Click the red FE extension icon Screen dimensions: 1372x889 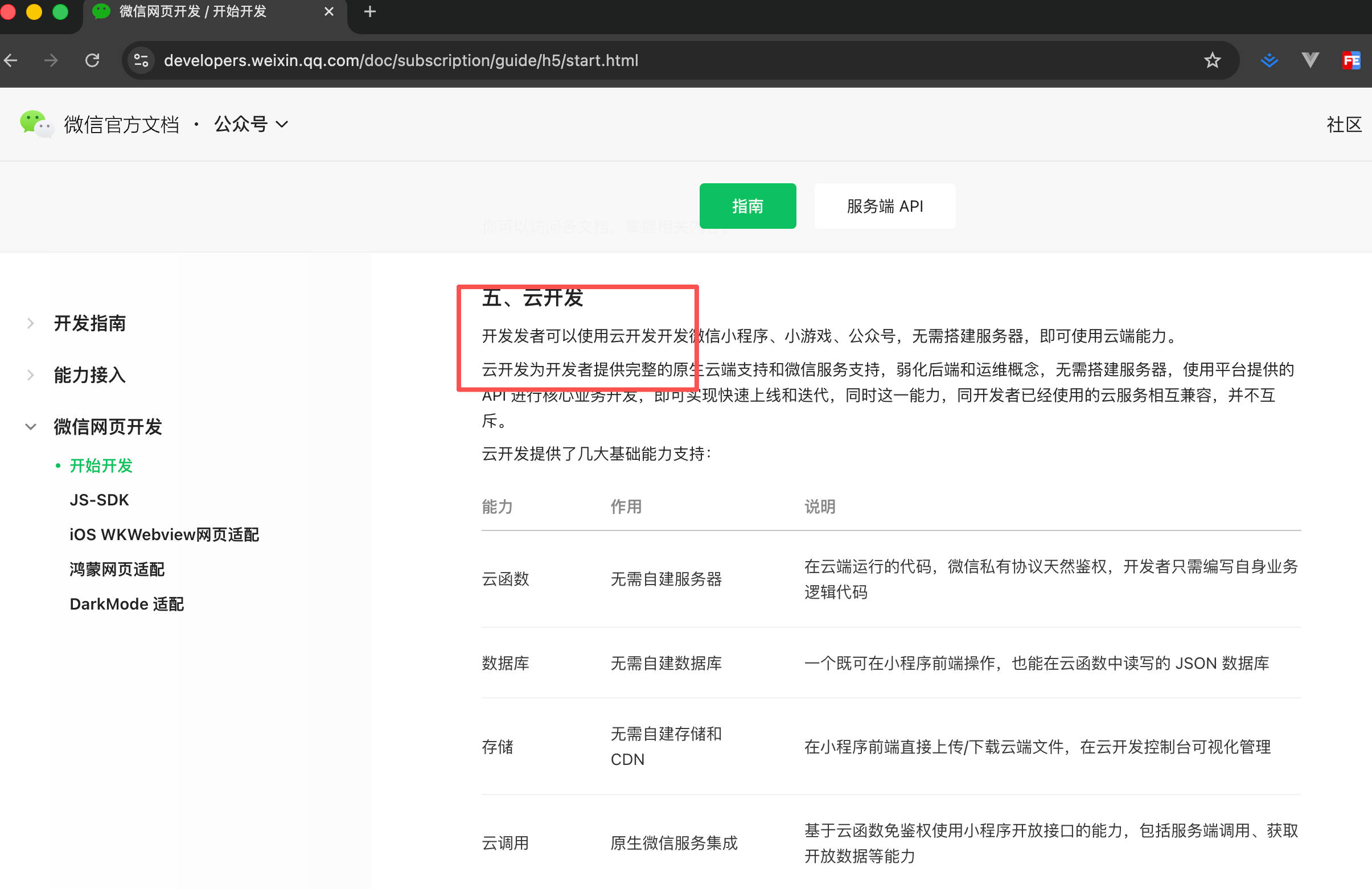coord(1351,60)
